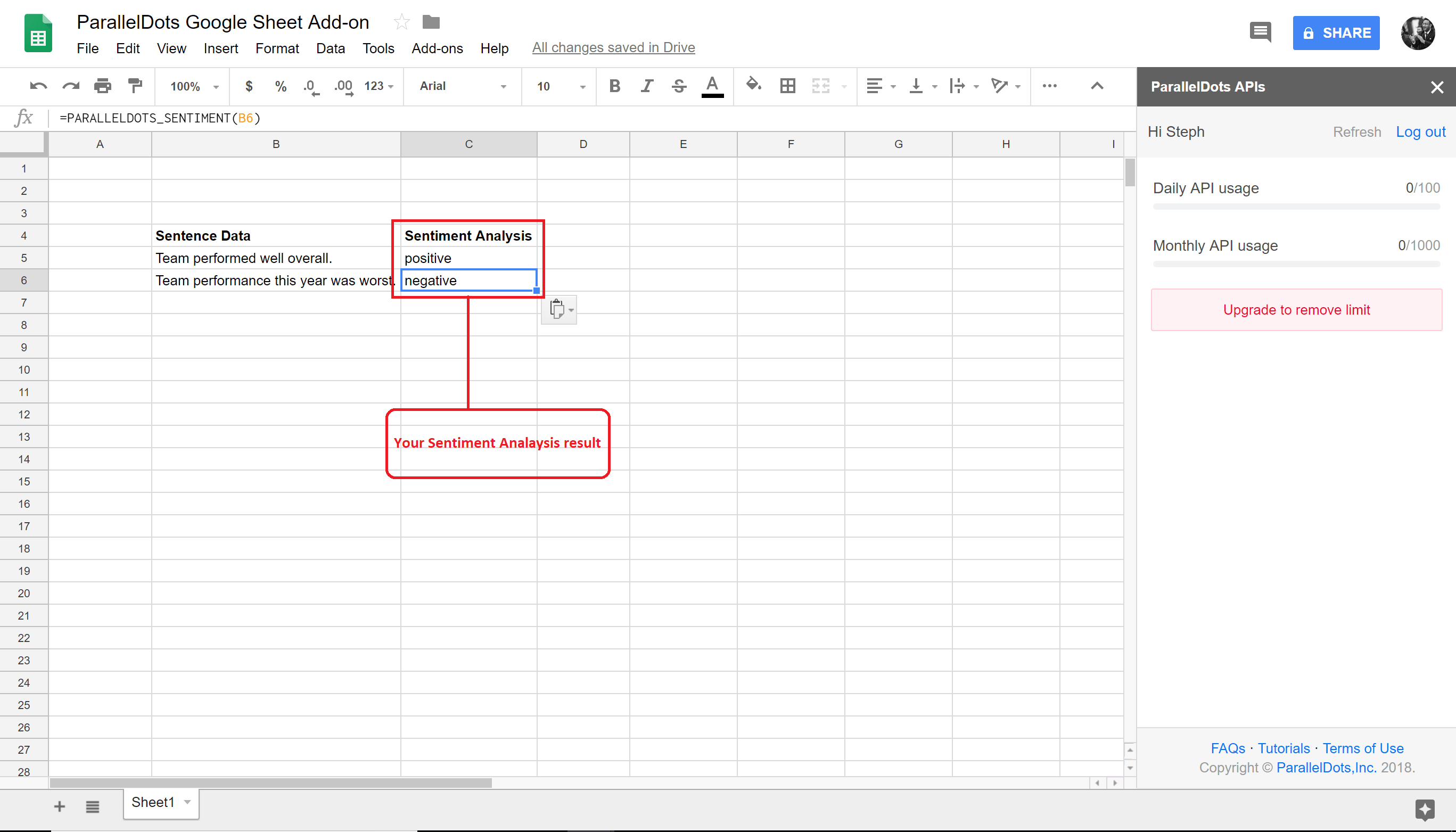The width and height of the screenshot is (1456, 832).
Task: Open the paste options icon
Action: click(x=560, y=310)
